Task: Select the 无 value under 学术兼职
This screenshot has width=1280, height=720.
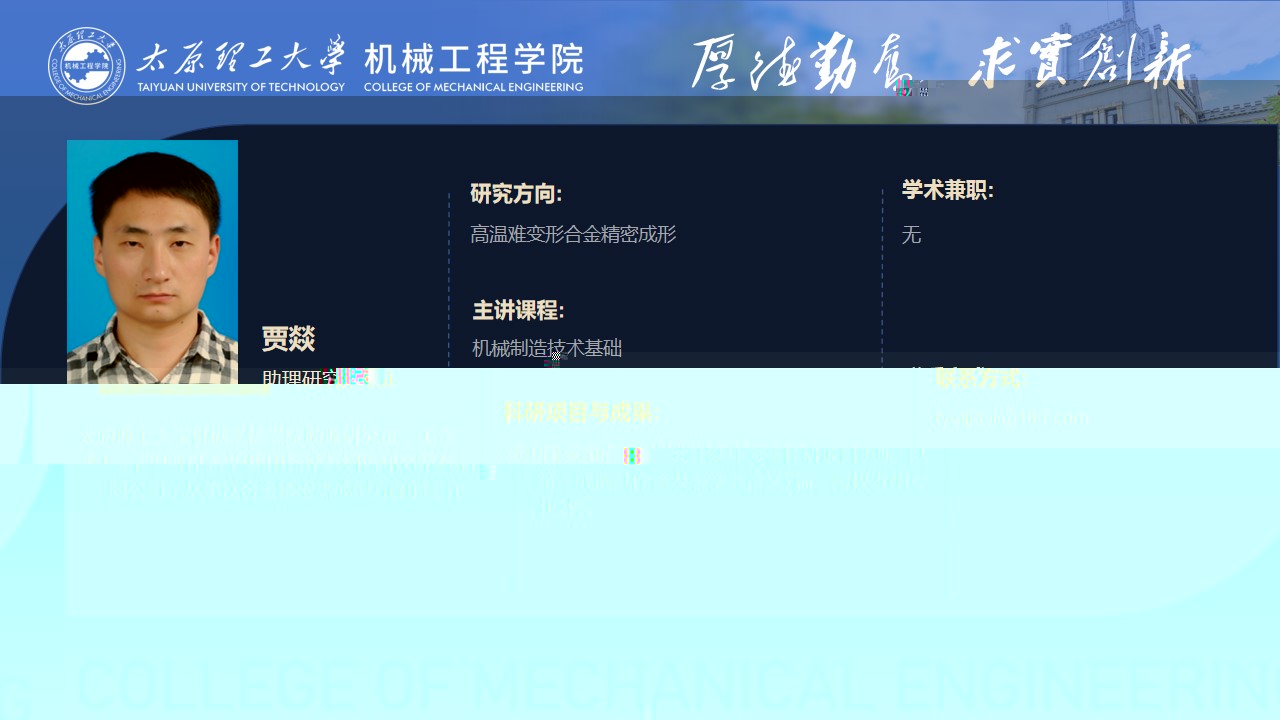Action: pos(911,235)
